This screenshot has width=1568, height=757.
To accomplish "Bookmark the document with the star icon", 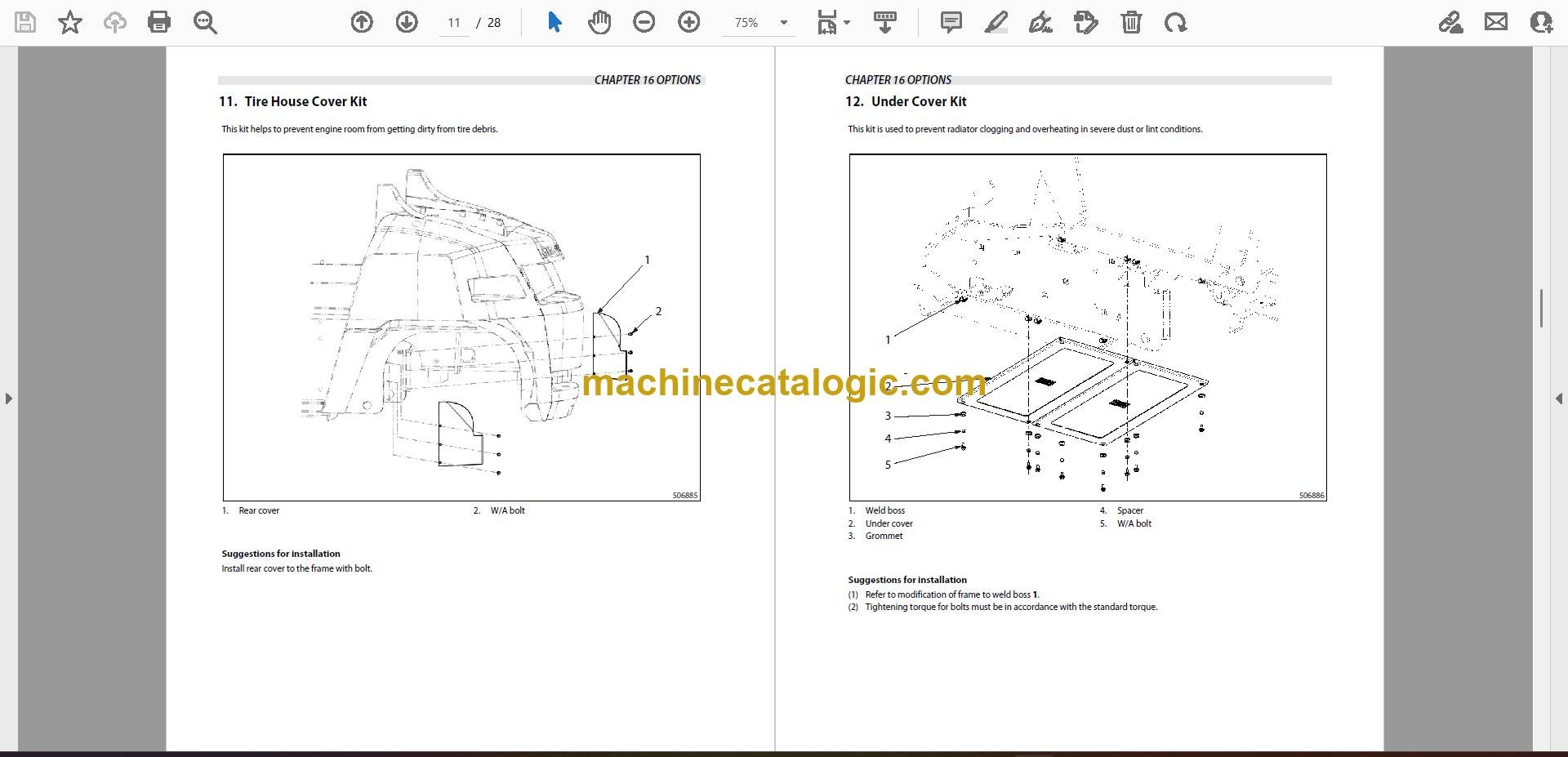I will [70, 22].
